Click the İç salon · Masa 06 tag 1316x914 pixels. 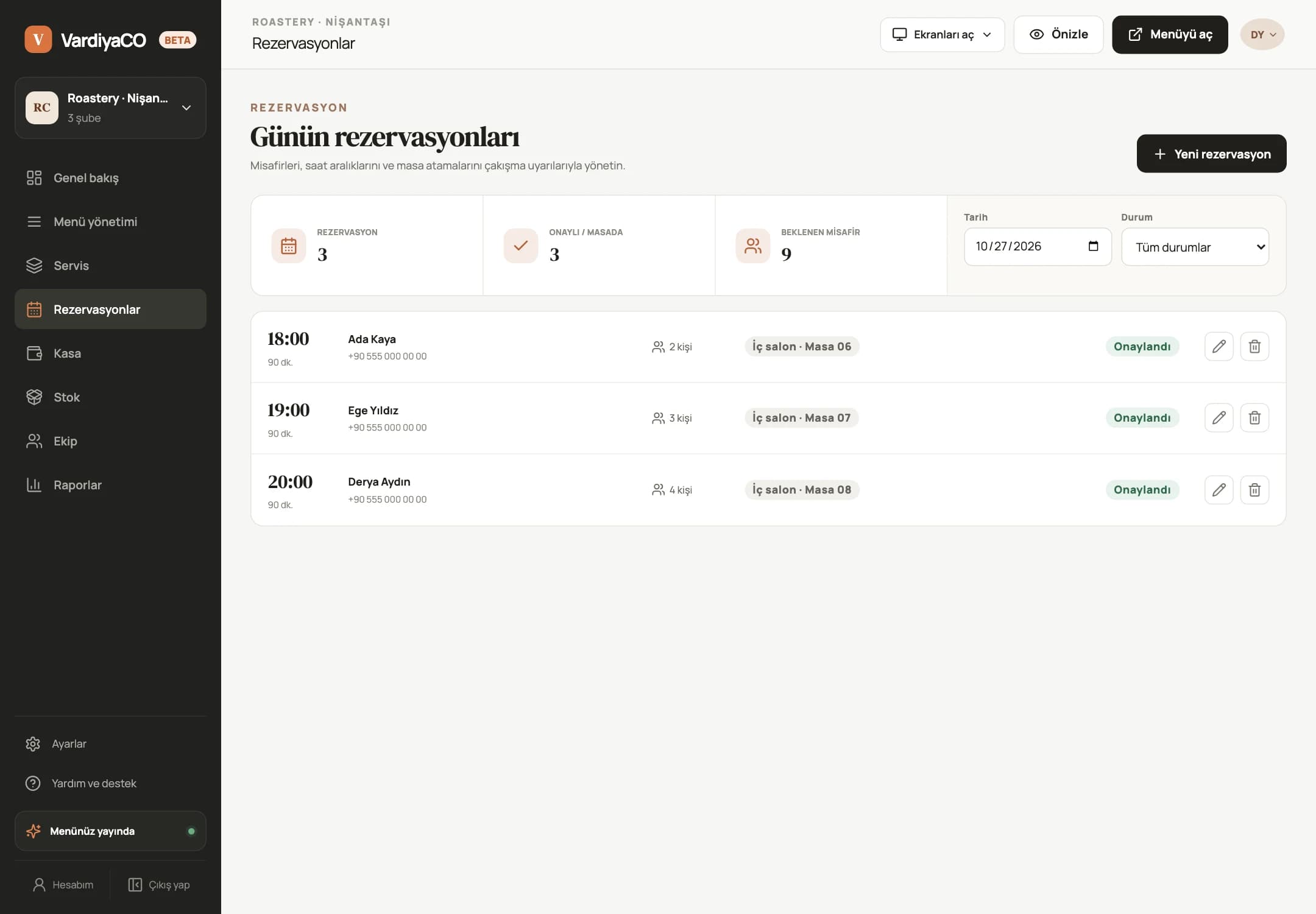[802, 347]
